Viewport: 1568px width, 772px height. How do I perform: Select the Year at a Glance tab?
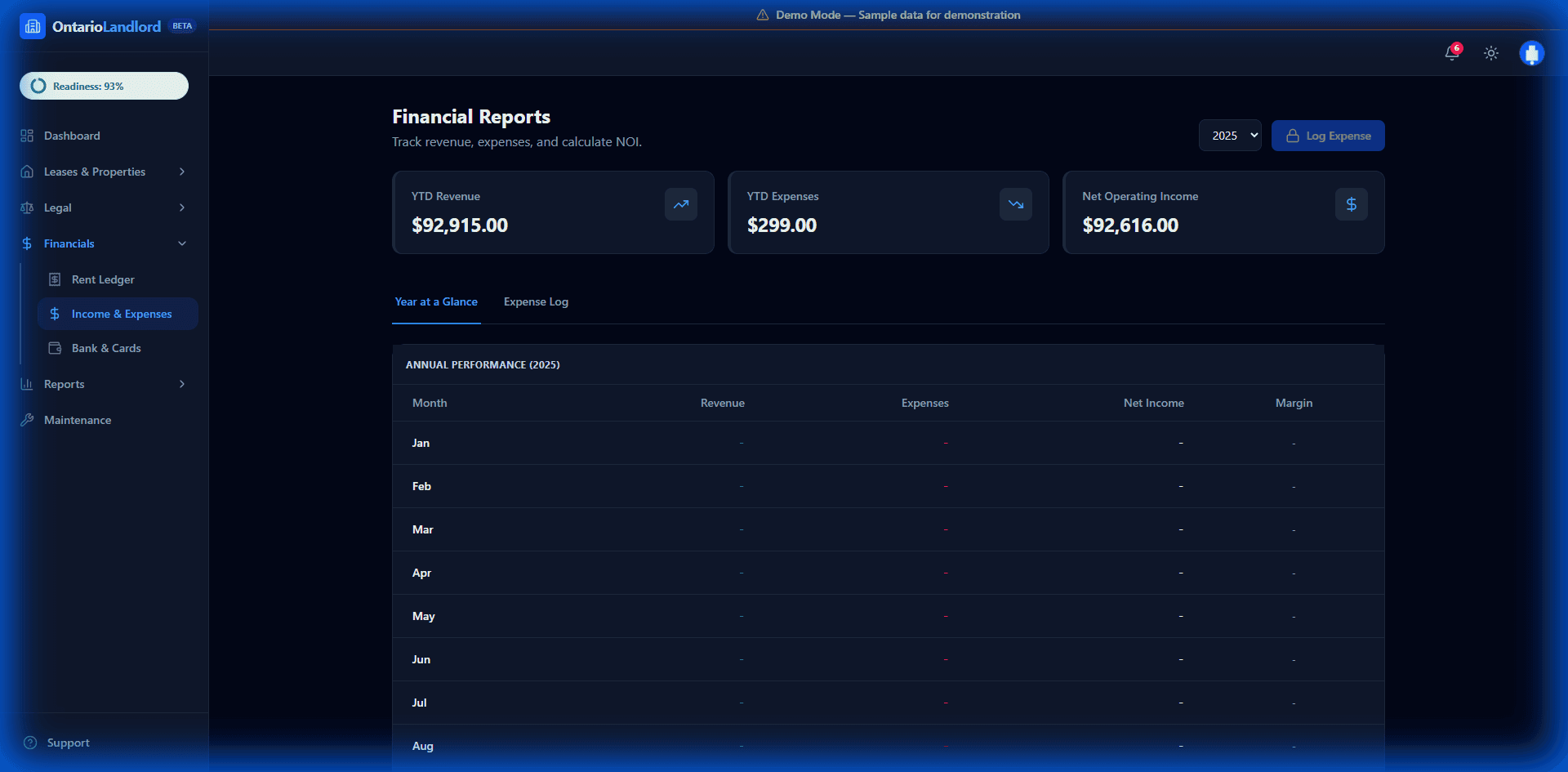(436, 301)
